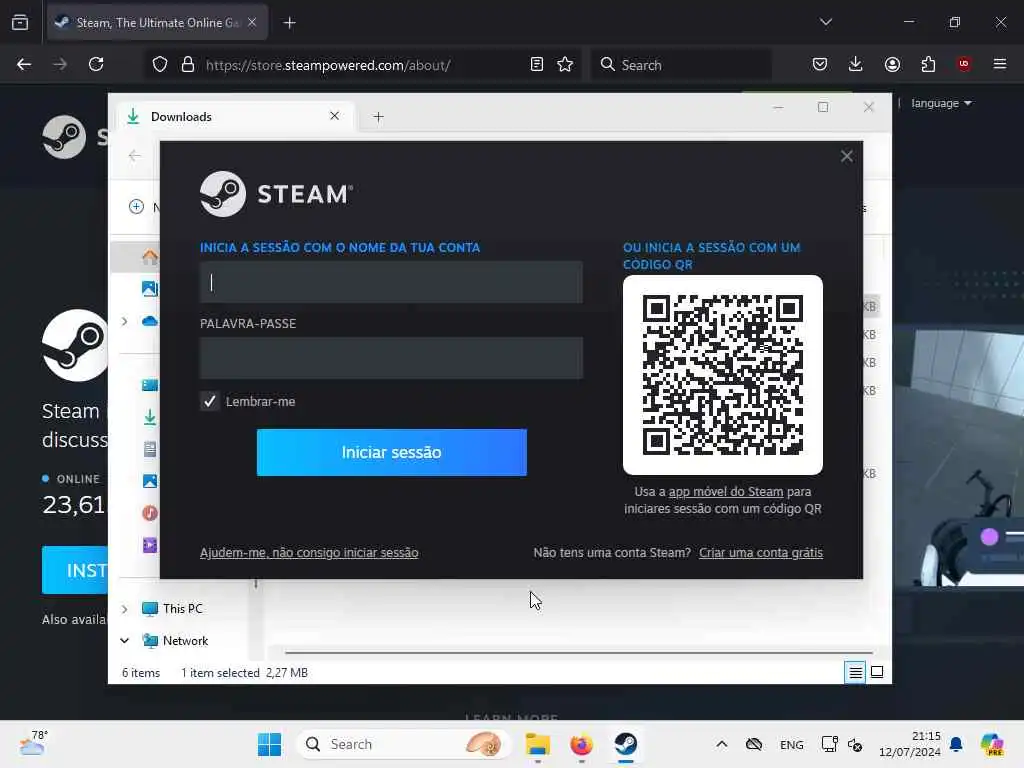Open Firefox tracking protection shield
Viewport: 1024px width, 768px height.
[160, 64]
